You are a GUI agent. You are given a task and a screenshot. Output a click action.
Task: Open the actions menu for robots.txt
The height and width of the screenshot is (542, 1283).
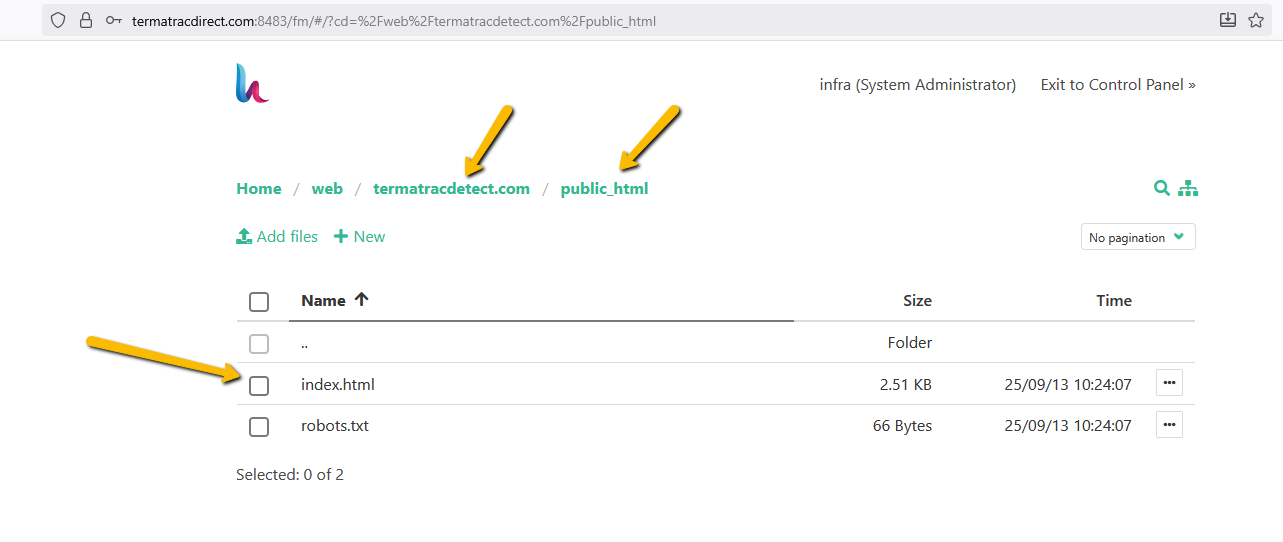1169,425
